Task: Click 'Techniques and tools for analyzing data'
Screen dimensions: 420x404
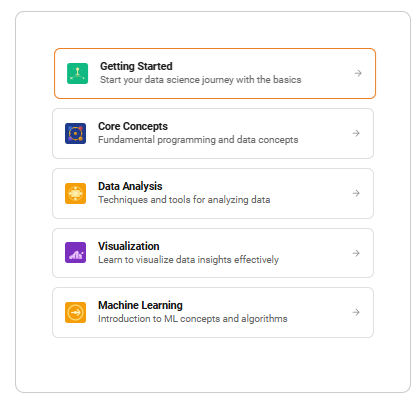Action: (184, 200)
